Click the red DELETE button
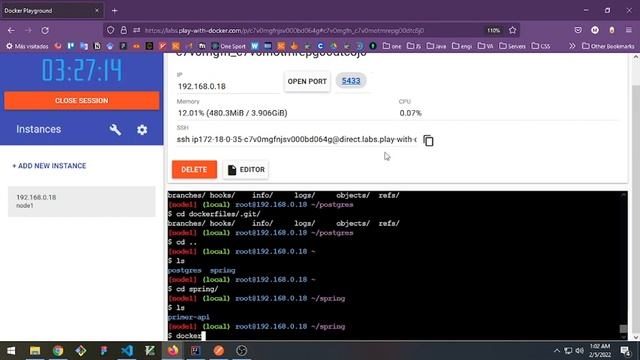The image size is (640, 360). point(194,169)
